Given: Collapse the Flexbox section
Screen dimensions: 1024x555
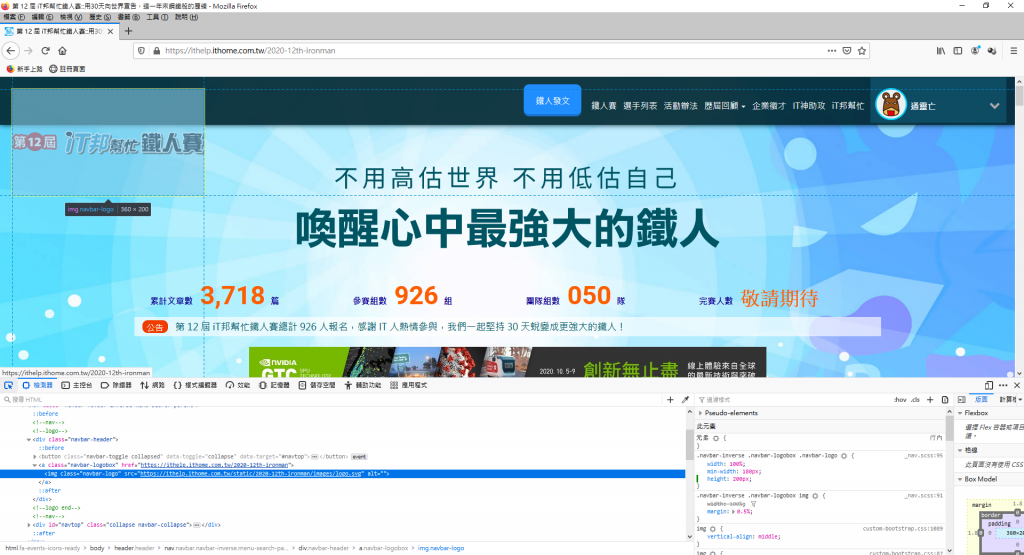Looking at the screenshot, I should [960, 413].
